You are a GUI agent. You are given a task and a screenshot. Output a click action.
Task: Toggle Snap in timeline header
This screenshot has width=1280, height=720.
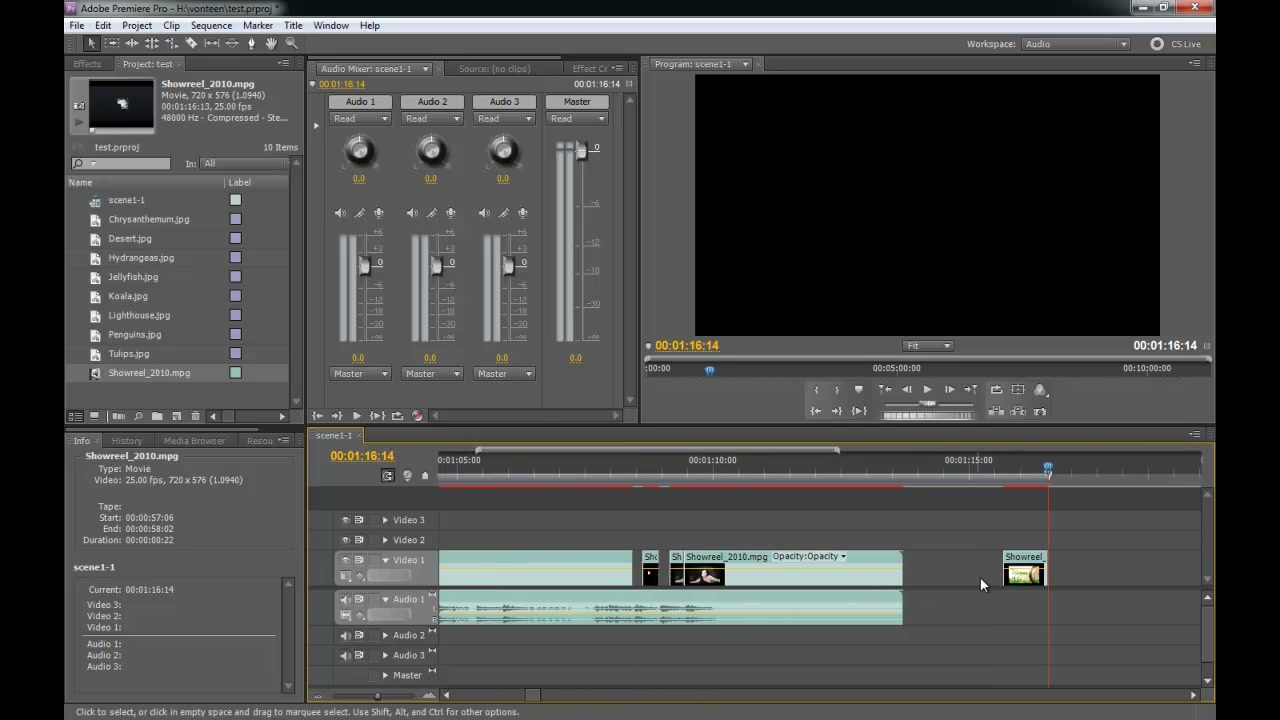388,476
